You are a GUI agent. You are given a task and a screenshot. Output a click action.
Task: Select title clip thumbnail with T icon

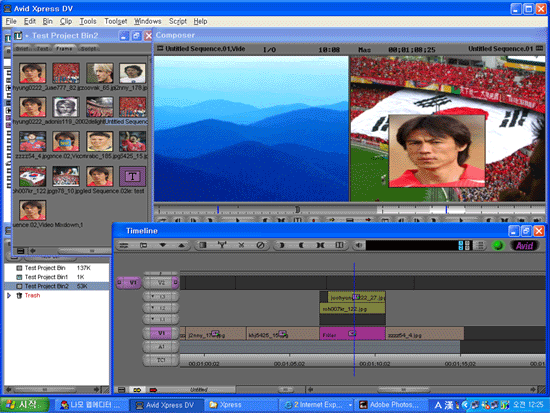coord(132,176)
